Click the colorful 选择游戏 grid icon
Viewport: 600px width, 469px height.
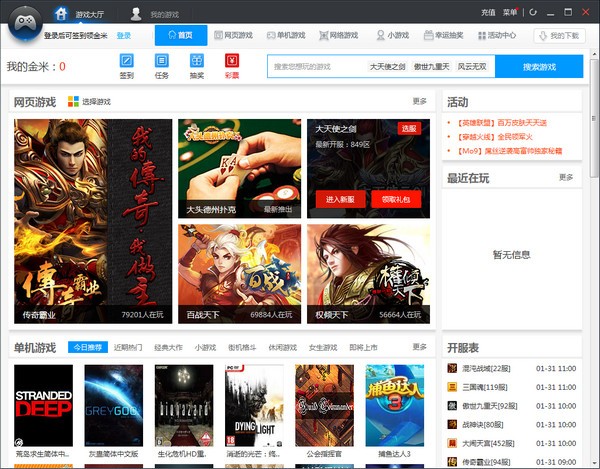coord(73,101)
